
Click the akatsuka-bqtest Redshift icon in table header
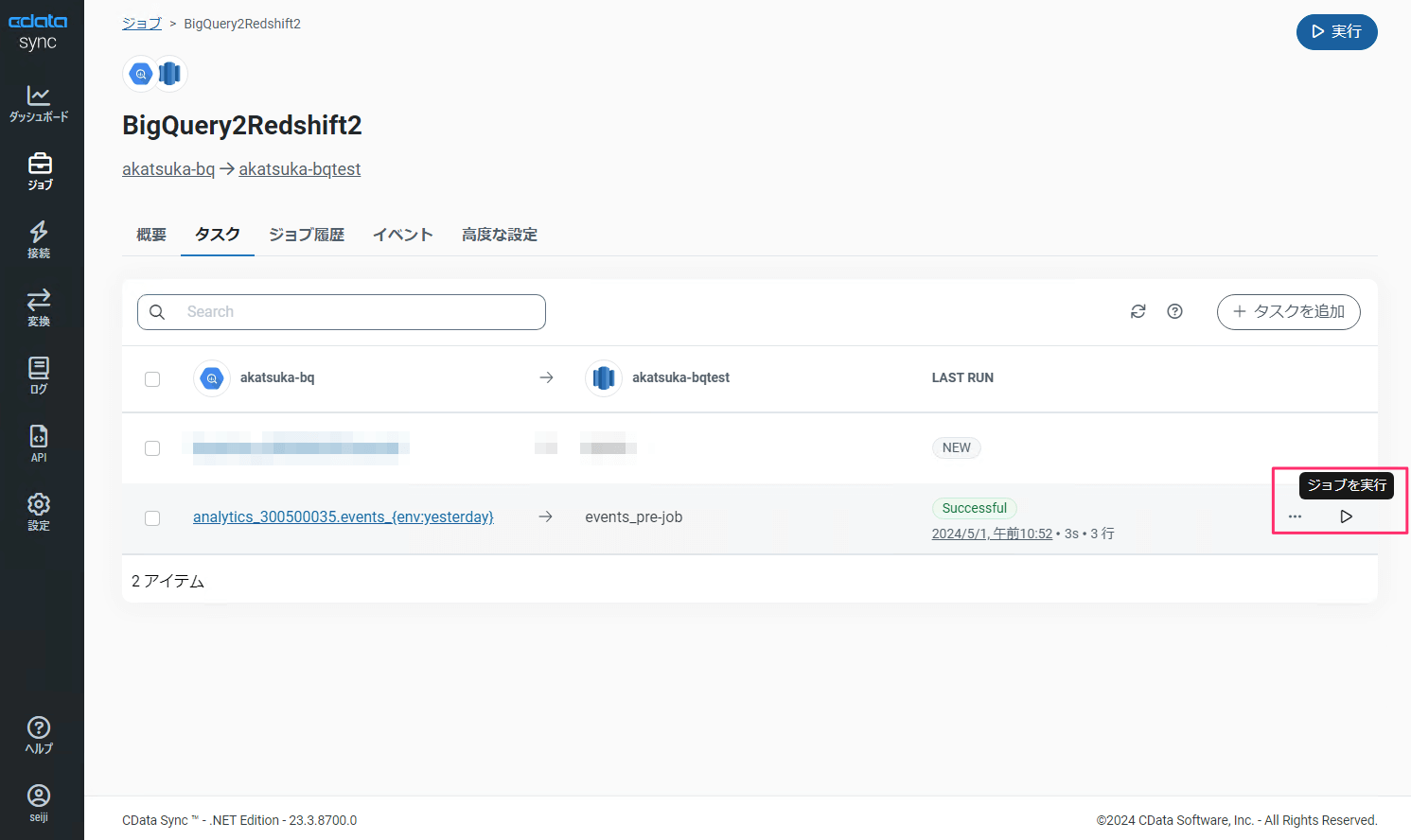(604, 378)
